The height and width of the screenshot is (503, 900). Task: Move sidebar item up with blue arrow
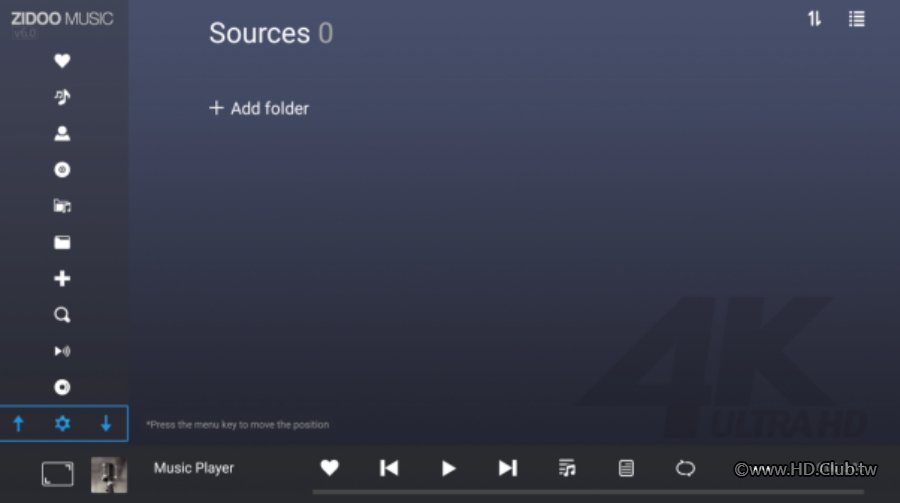click(x=18, y=424)
